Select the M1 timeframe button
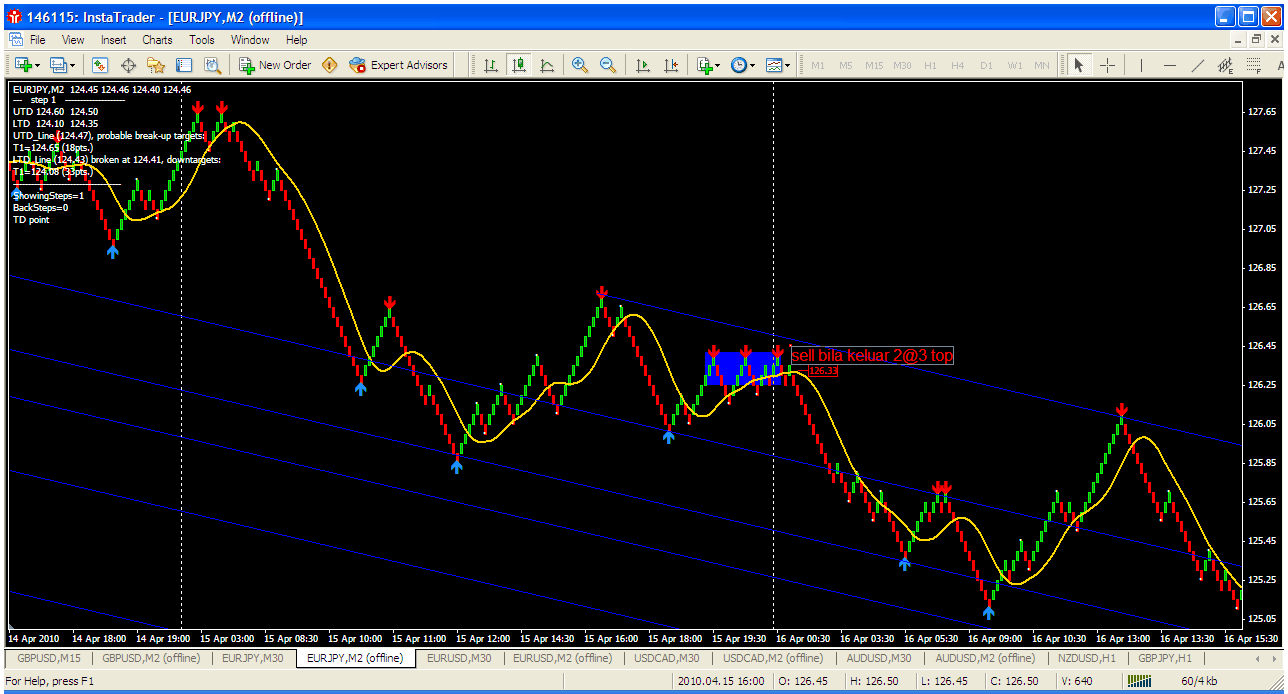Screen dimensions: 1288x694 click(x=818, y=65)
